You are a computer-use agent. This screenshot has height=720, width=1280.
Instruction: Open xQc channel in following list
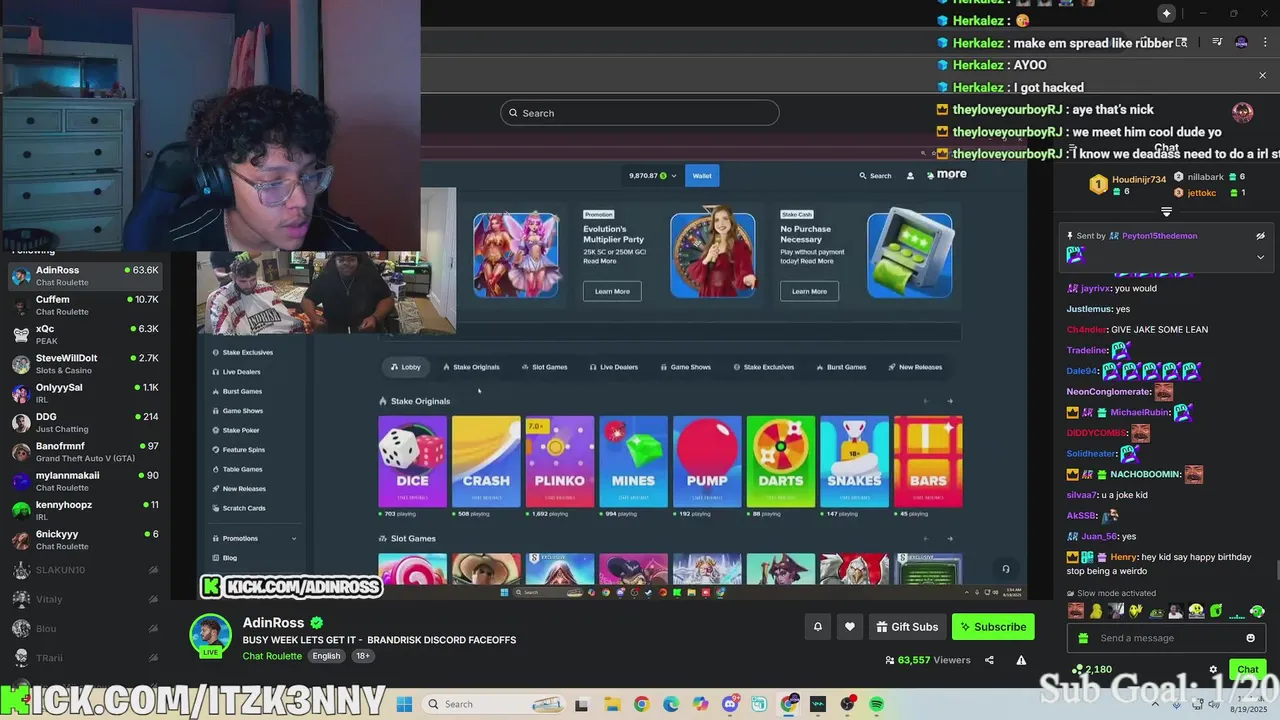coord(85,334)
